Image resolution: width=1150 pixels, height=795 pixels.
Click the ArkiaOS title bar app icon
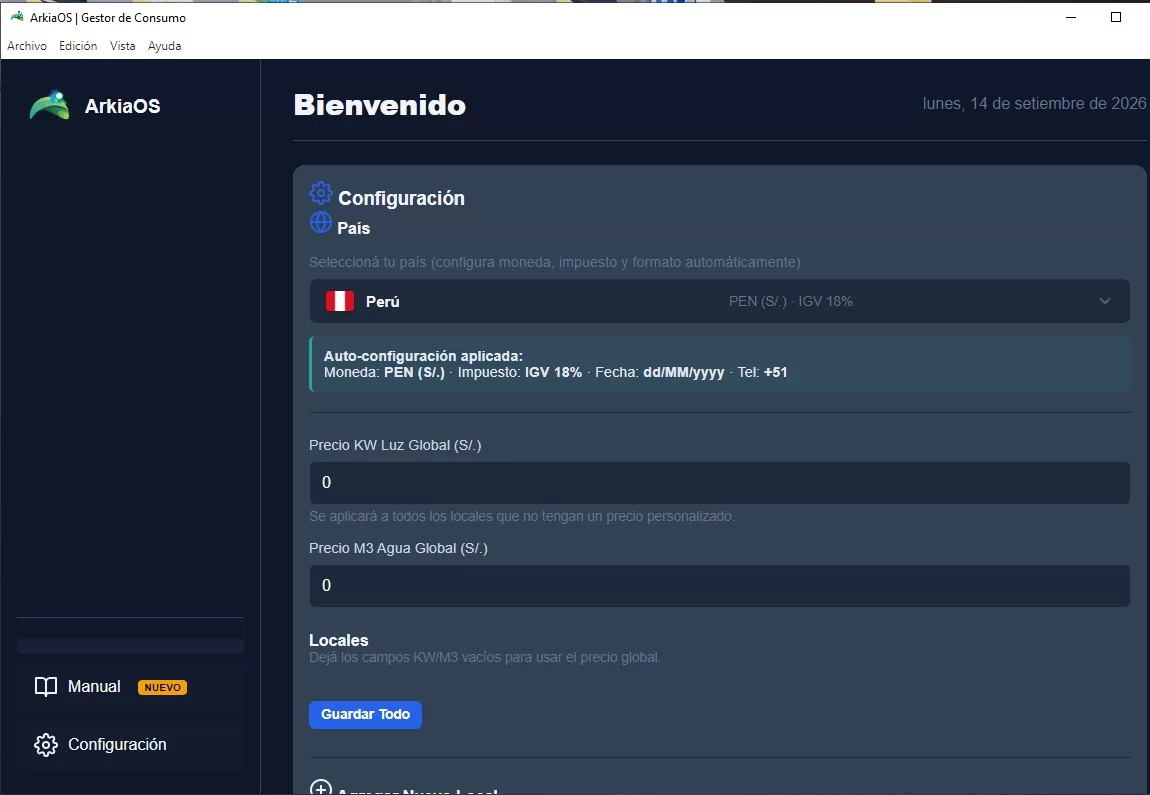point(17,17)
